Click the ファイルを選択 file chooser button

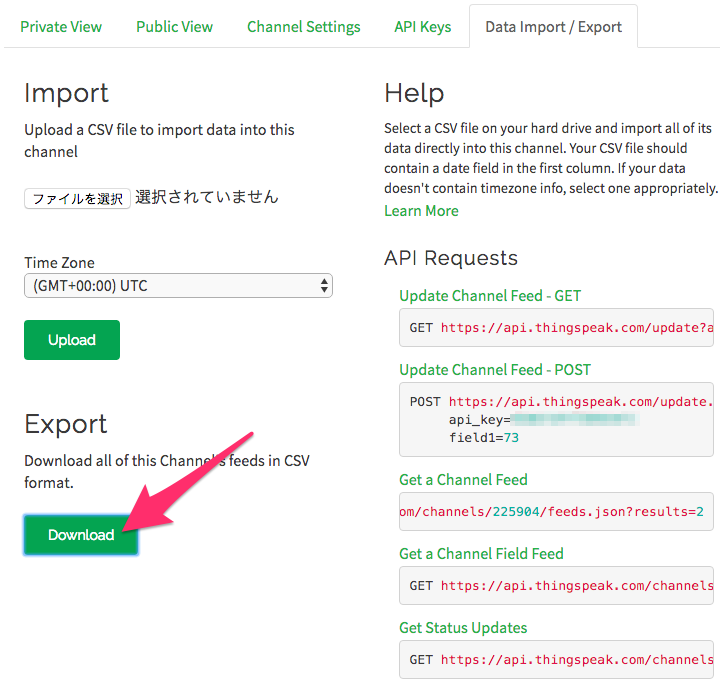77,198
